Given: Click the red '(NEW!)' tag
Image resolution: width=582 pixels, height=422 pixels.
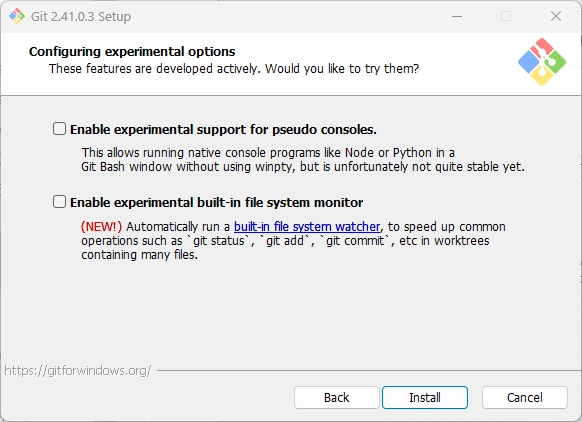Looking at the screenshot, I should click(x=101, y=226).
